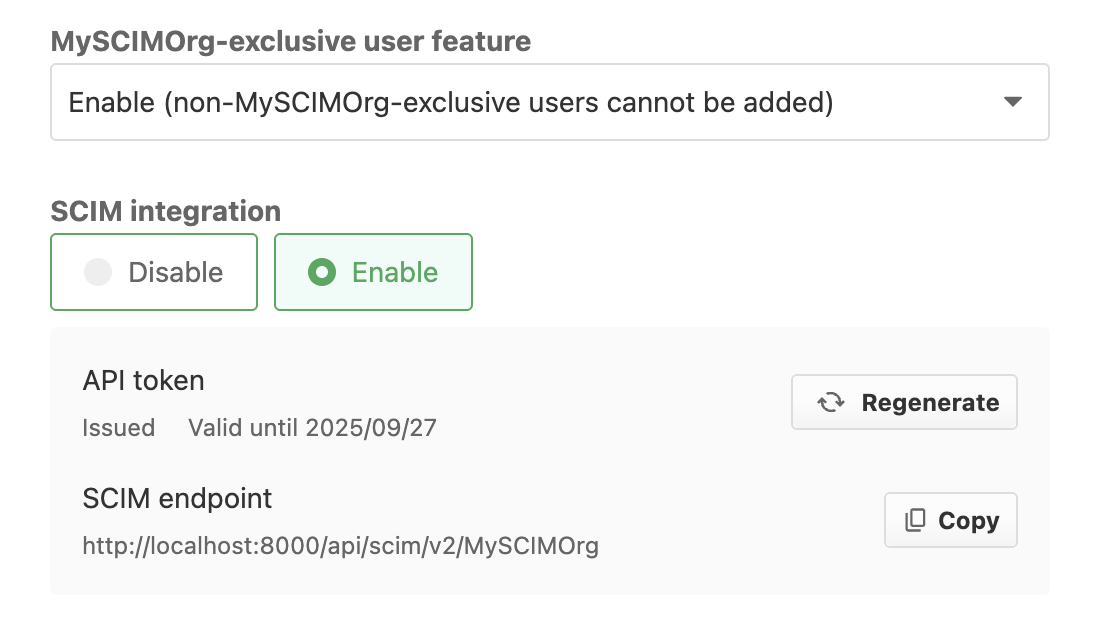Click the green filled radio indicator for Enable
The height and width of the screenshot is (620, 1118).
click(x=320, y=271)
